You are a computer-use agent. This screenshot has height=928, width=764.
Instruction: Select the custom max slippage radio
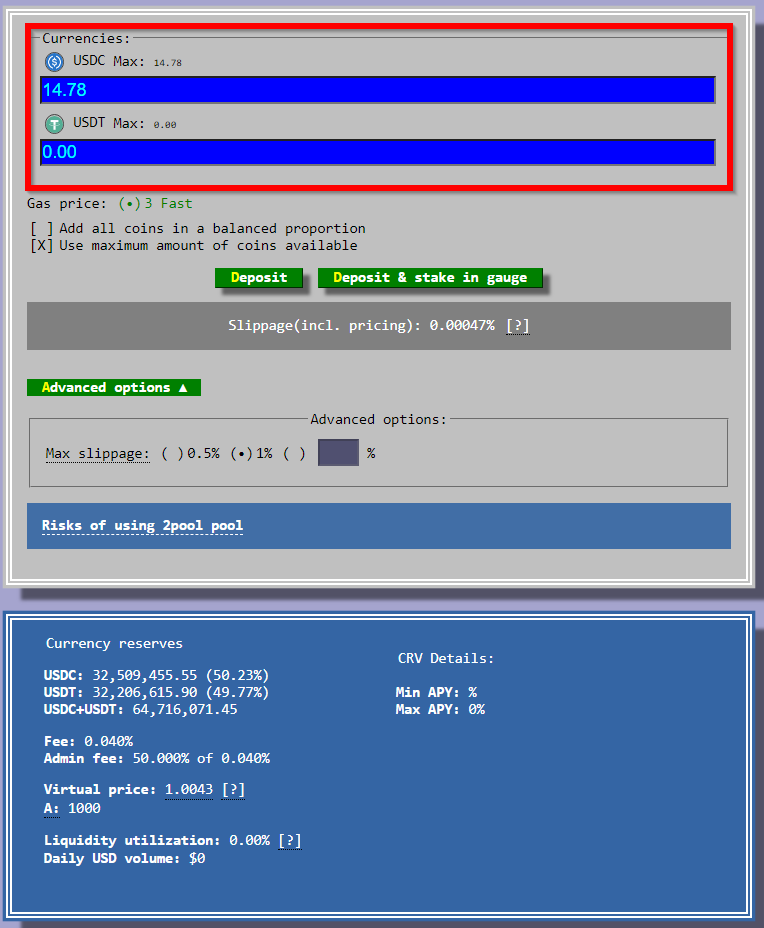click(x=294, y=453)
